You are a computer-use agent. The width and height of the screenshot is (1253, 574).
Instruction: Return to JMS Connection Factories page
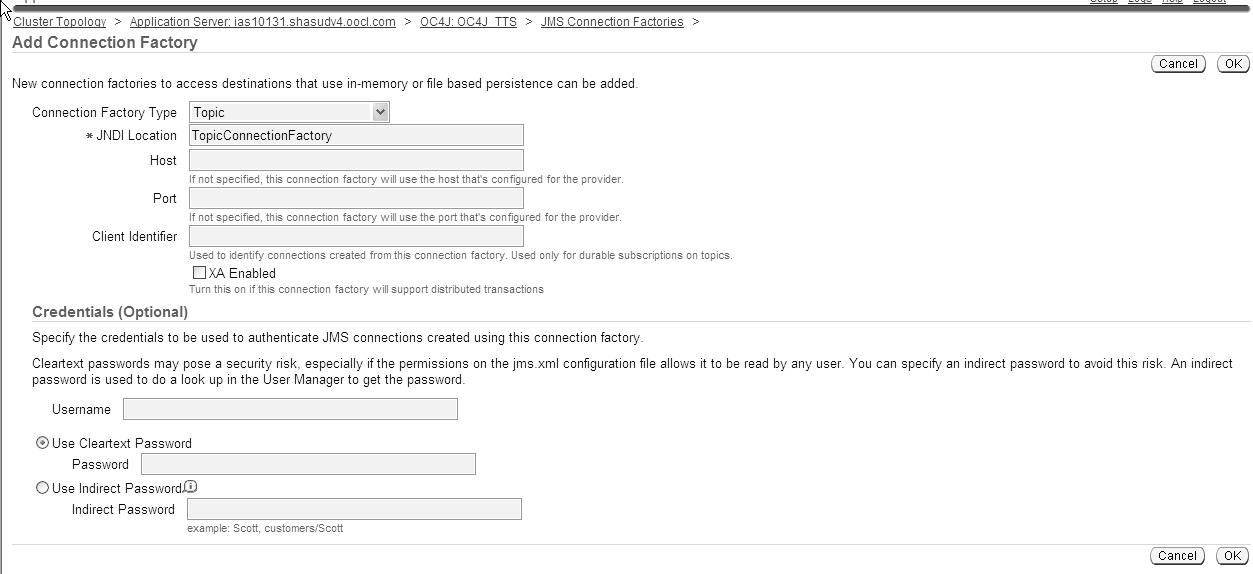coord(612,21)
